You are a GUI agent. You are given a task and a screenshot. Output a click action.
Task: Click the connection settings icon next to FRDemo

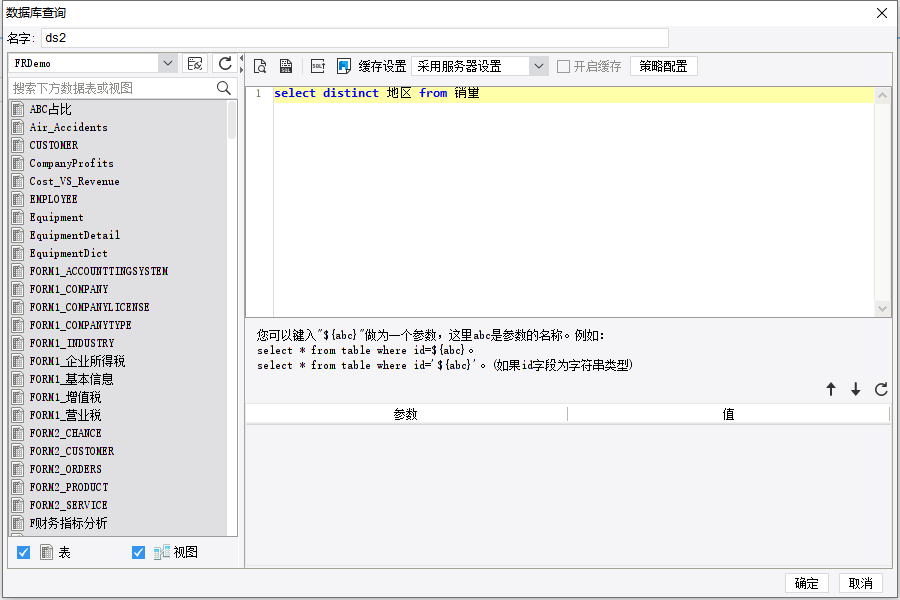pos(195,63)
